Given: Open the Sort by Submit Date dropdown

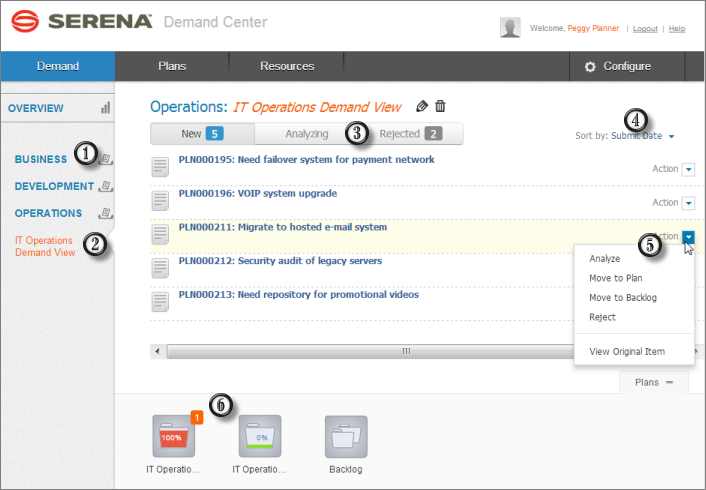Looking at the screenshot, I should tap(642, 136).
